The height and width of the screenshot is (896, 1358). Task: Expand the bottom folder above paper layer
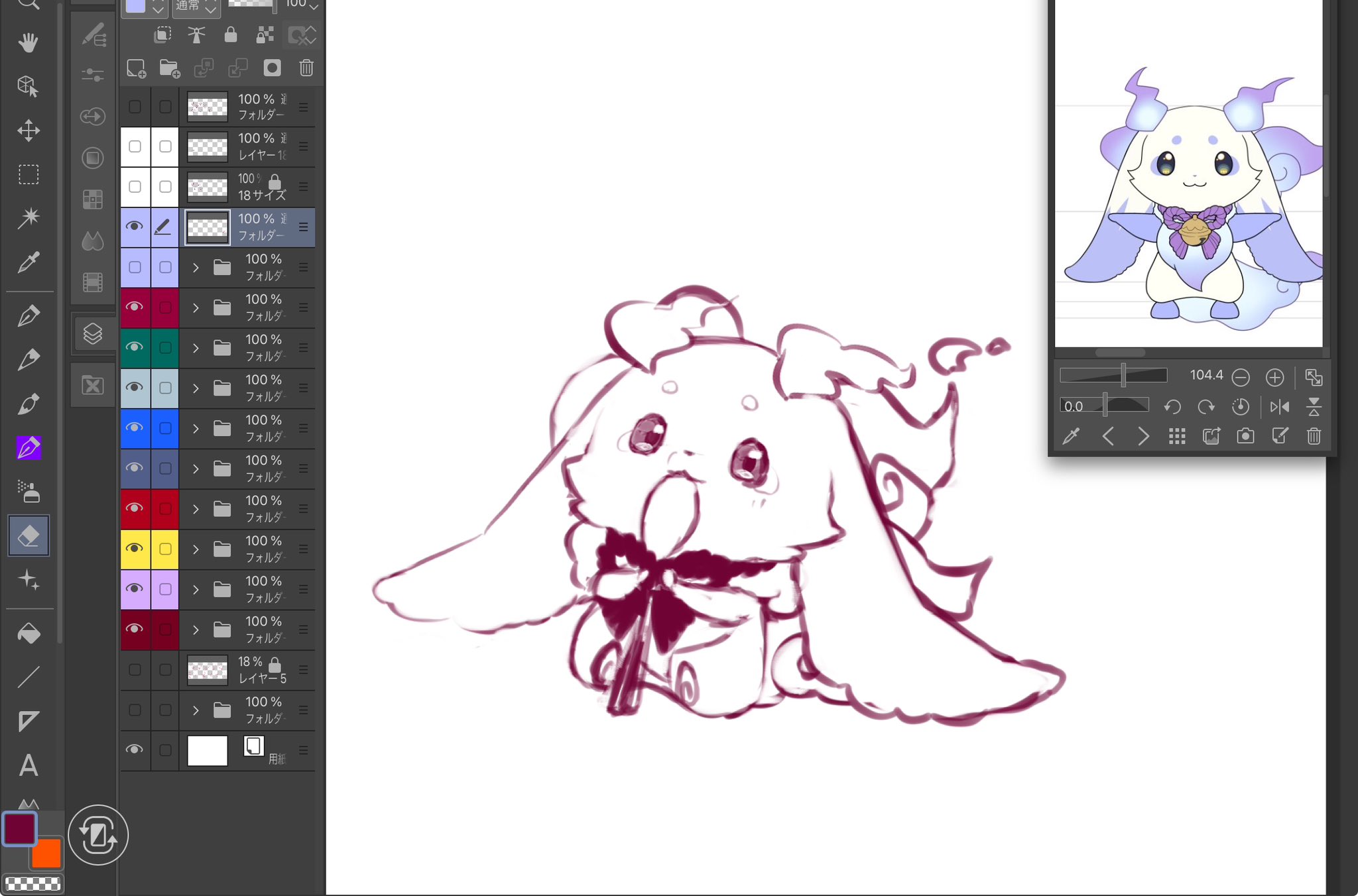pyautogui.click(x=196, y=710)
